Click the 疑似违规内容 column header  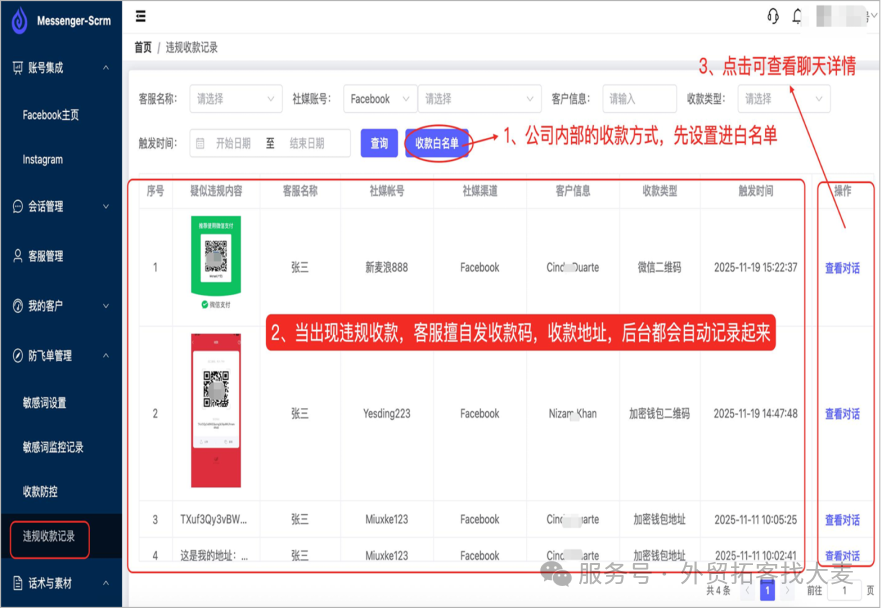pyautogui.click(x=216, y=191)
